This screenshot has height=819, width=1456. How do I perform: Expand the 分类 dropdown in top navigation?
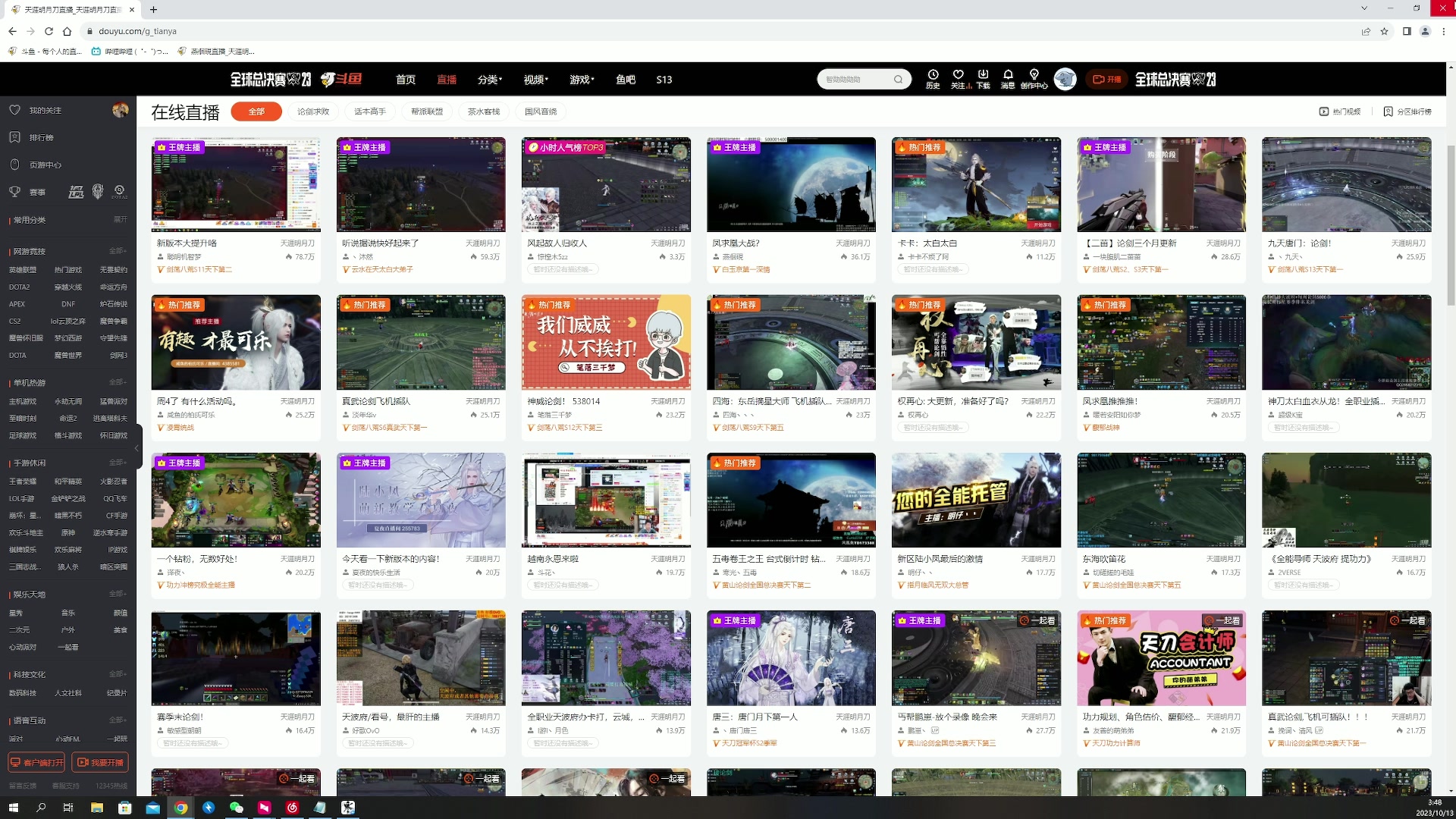pyautogui.click(x=489, y=80)
